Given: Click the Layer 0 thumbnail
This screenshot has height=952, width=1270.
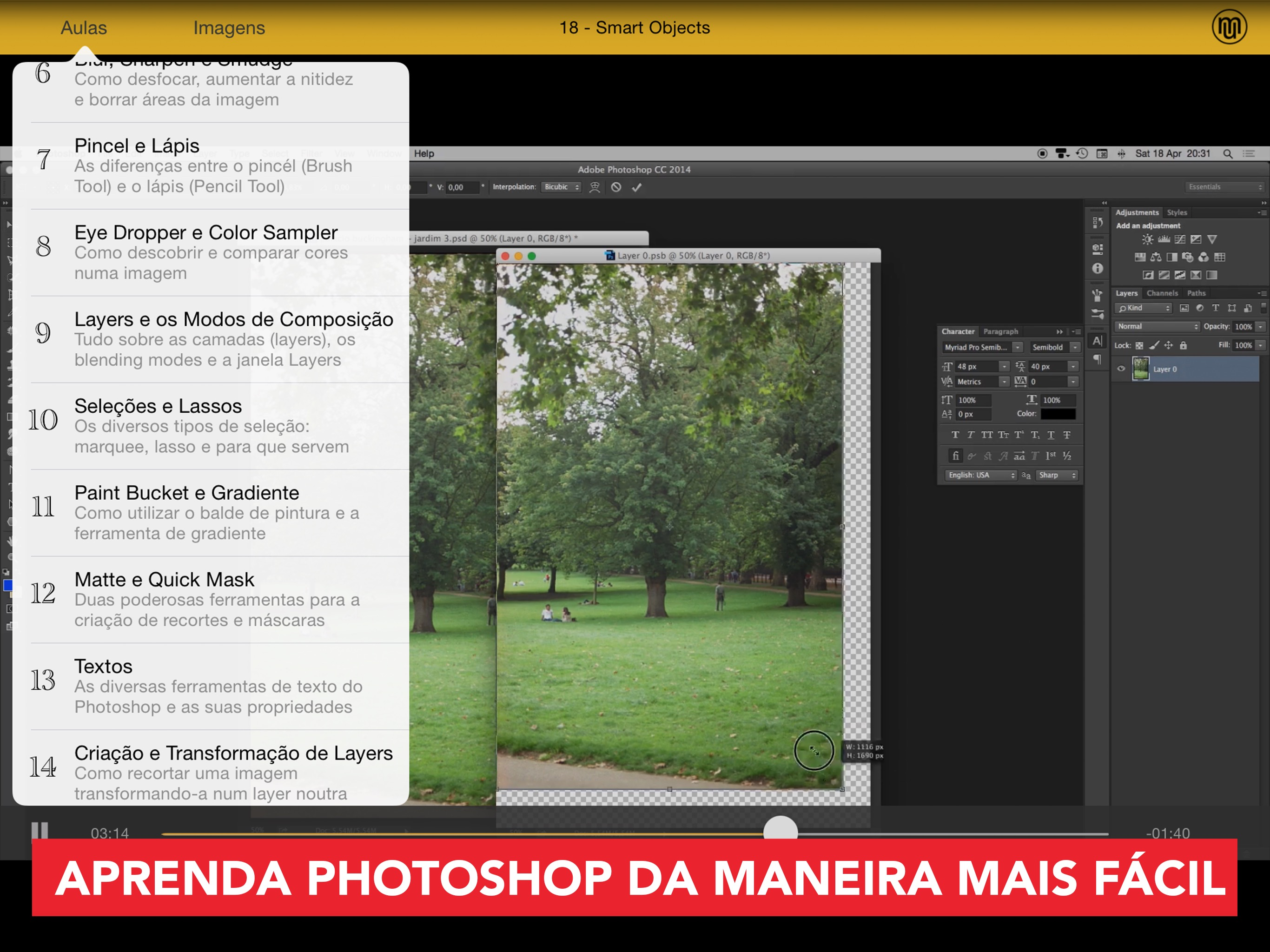Looking at the screenshot, I should 1140,369.
